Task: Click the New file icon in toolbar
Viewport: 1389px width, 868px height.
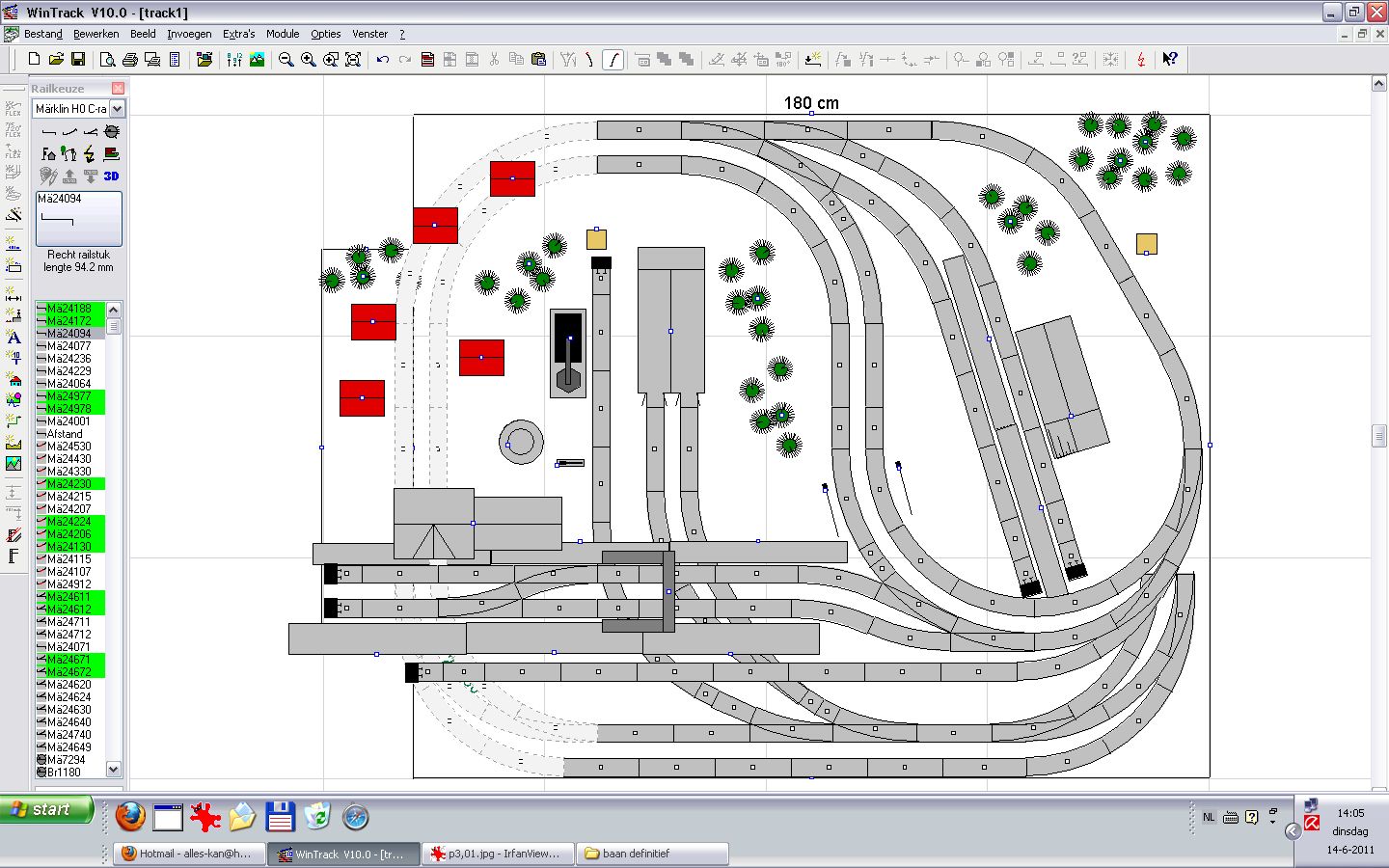Action: click(34, 60)
